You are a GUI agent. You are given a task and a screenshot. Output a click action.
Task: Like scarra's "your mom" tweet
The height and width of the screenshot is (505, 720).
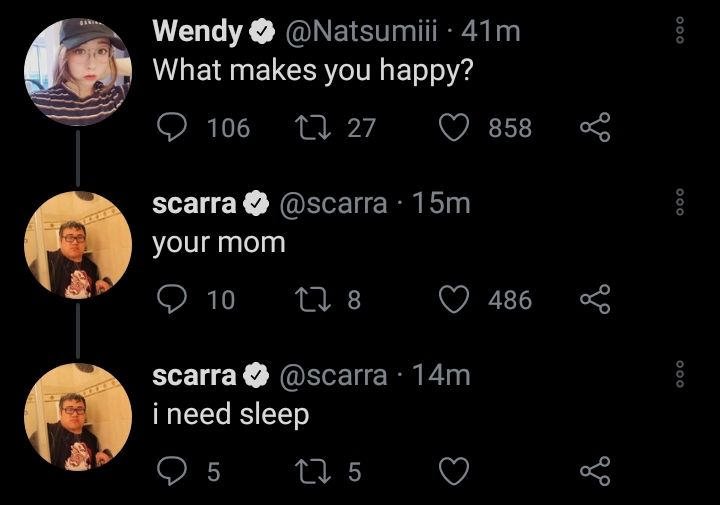455,300
